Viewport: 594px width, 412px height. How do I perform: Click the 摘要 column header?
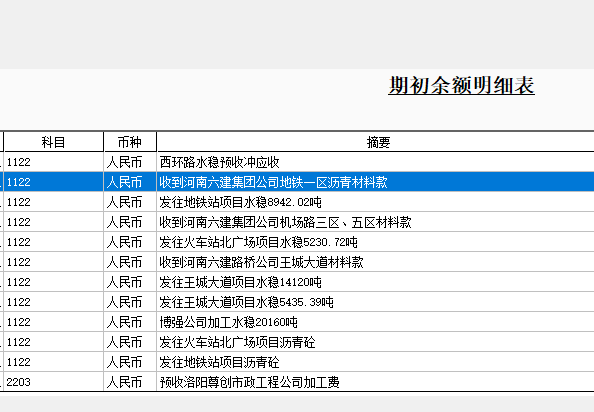tap(375, 142)
